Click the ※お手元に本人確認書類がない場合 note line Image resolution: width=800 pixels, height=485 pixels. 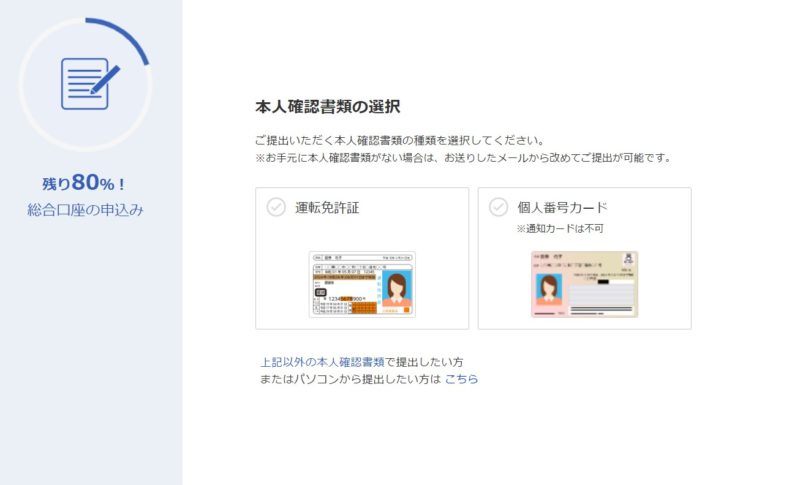pos(463,158)
